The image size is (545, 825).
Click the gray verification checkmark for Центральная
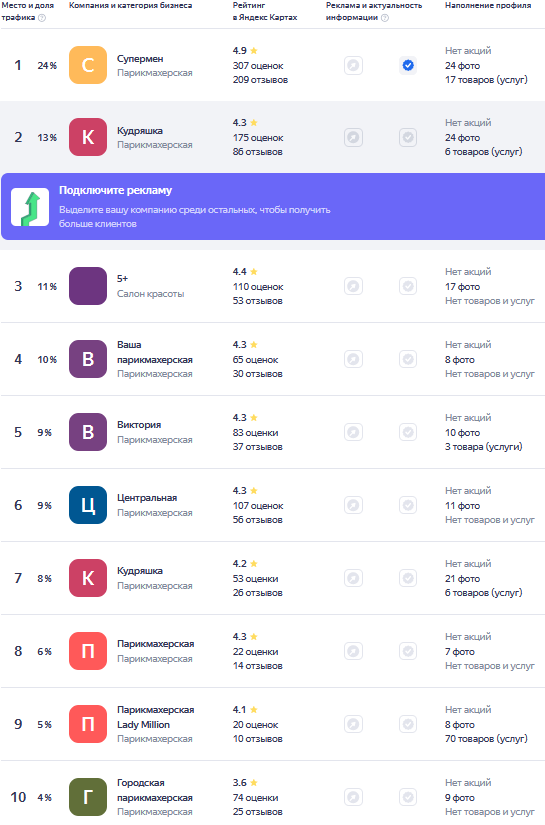click(x=408, y=505)
